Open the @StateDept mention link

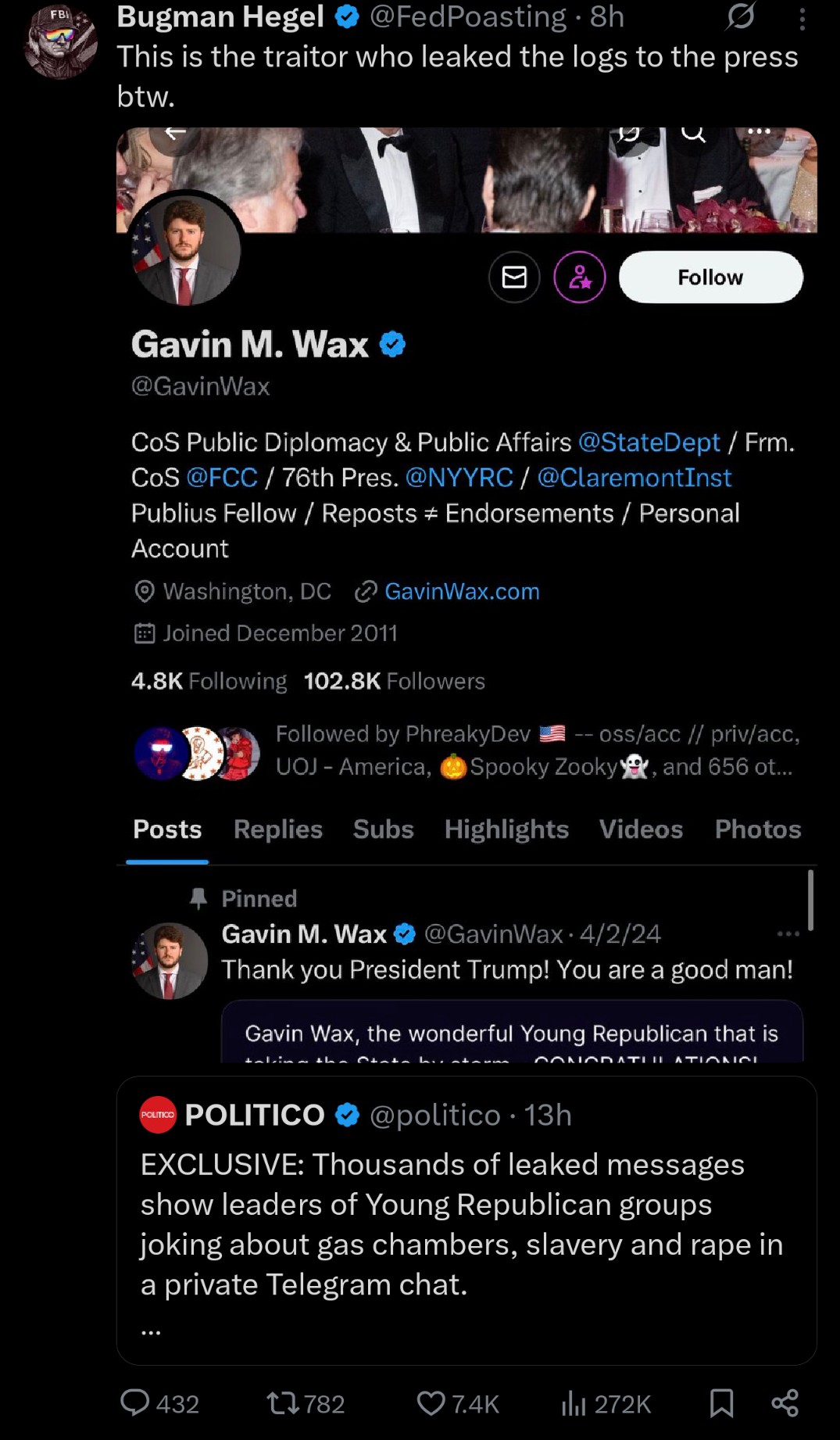(x=649, y=442)
